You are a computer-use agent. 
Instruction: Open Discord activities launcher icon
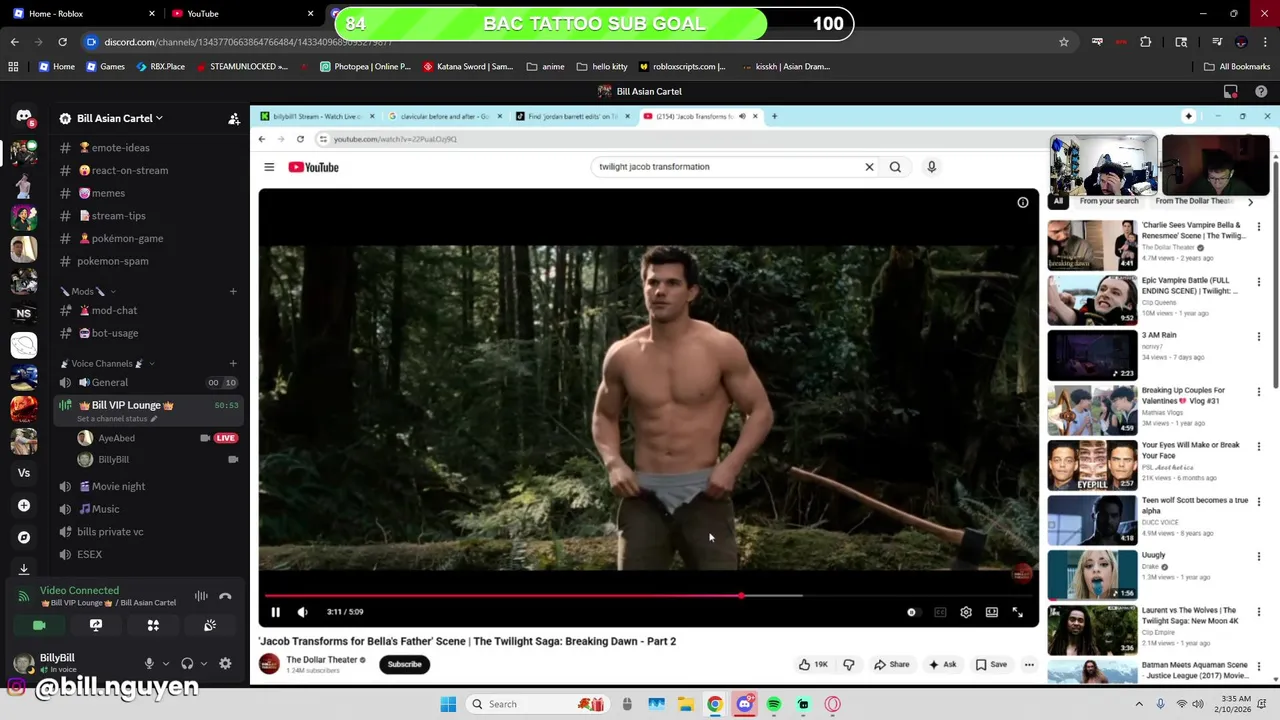click(x=153, y=625)
